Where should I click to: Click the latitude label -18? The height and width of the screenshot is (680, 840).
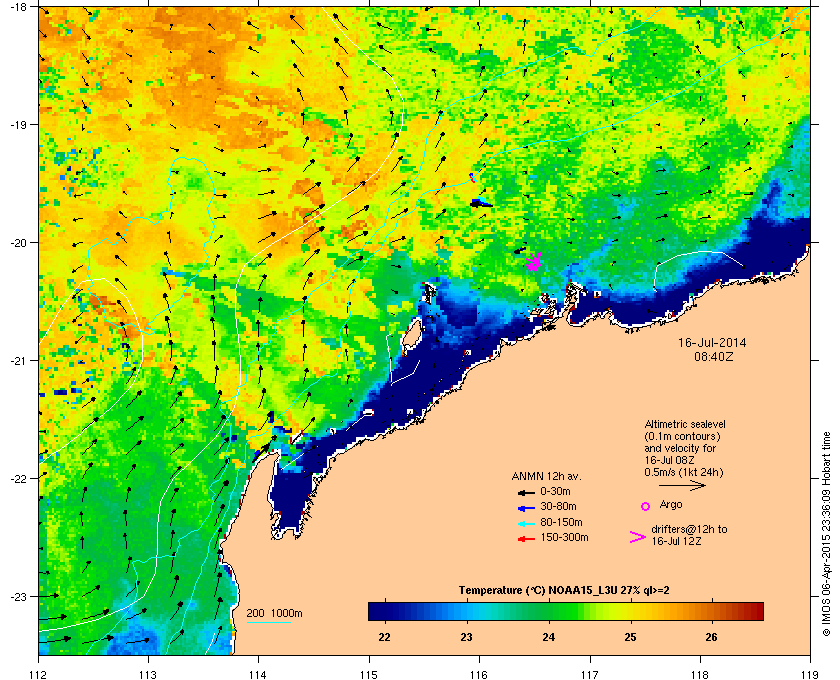[x=17, y=7]
